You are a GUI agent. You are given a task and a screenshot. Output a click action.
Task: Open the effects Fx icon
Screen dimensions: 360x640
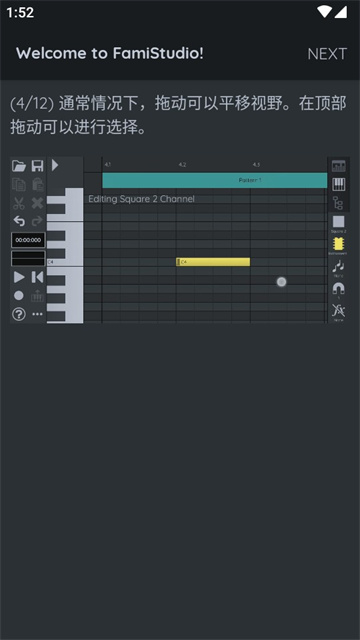point(338,311)
